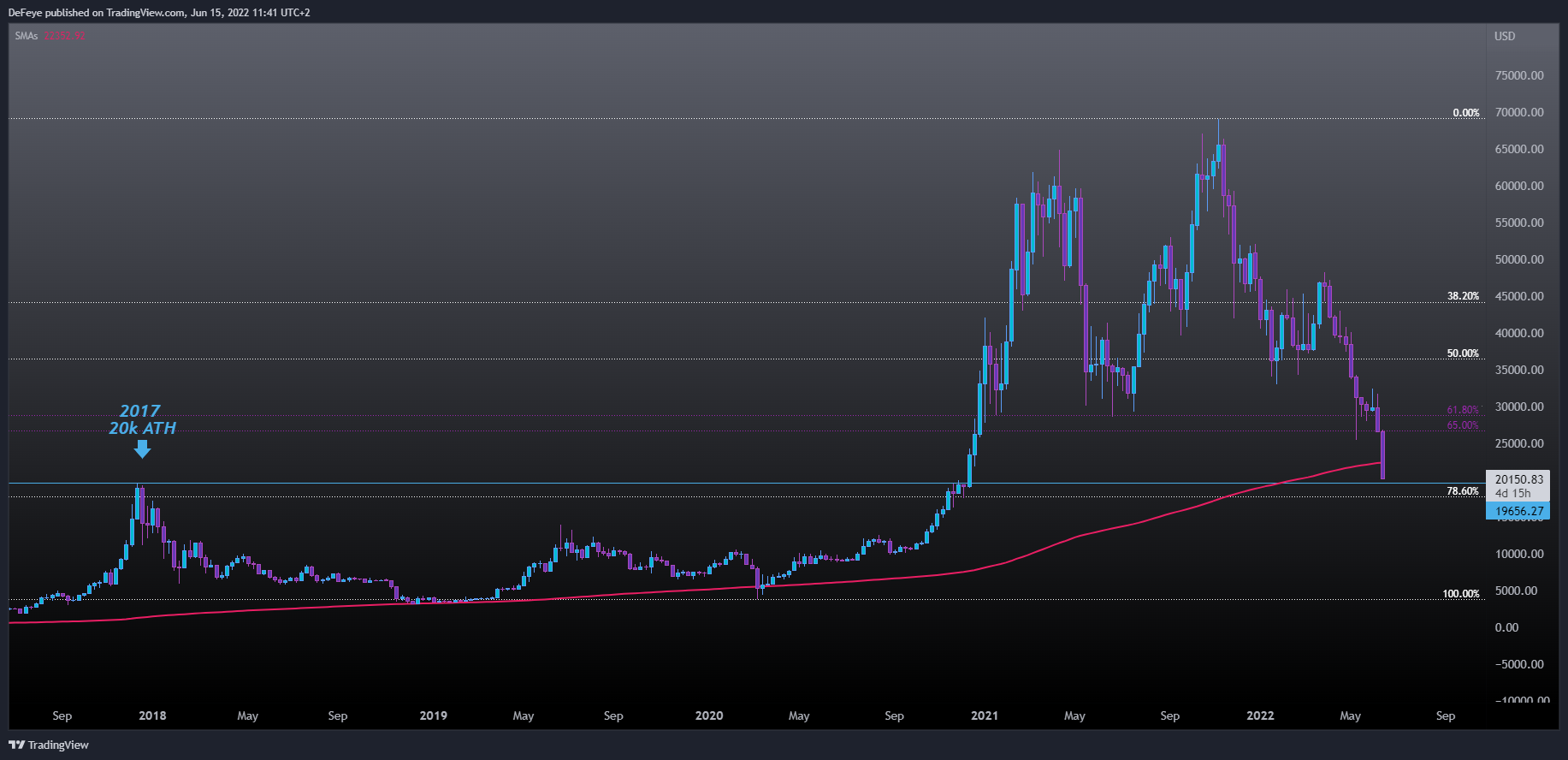Click the 10000.00 price axis label
Image resolution: width=1568 pixels, height=760 pixels.
click(1519, 554)
